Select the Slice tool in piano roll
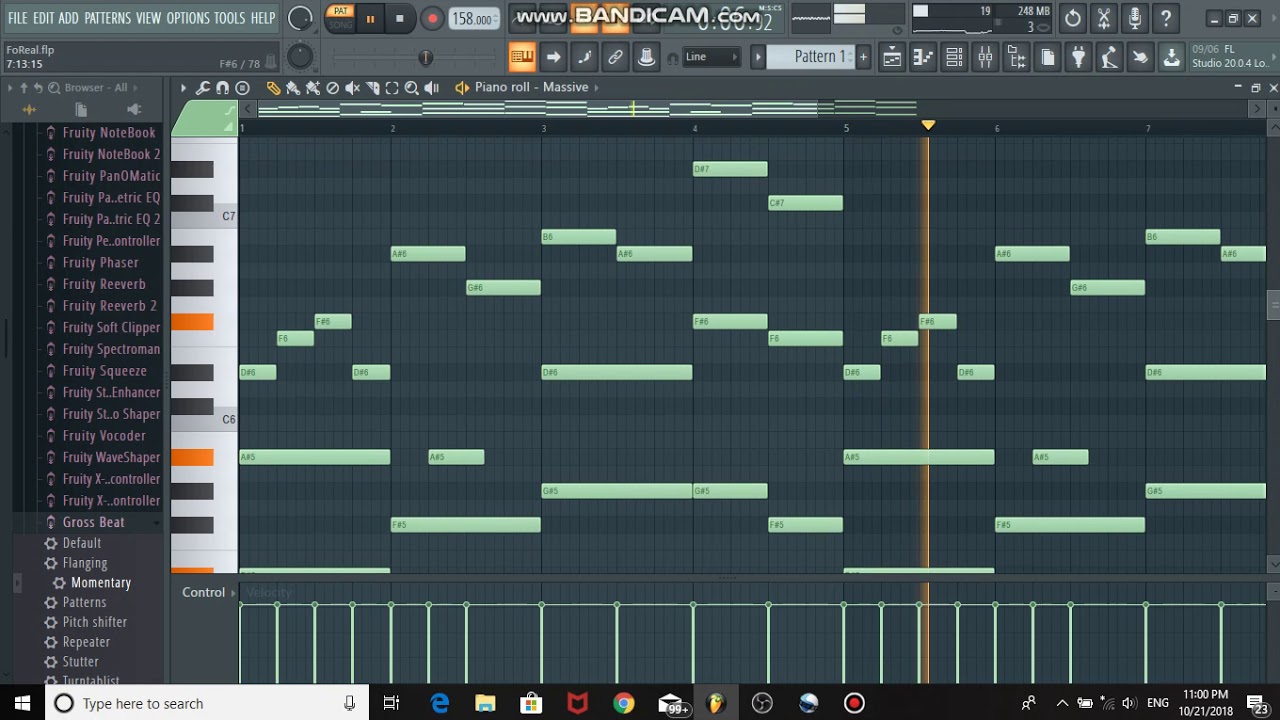 coord(372,88)
